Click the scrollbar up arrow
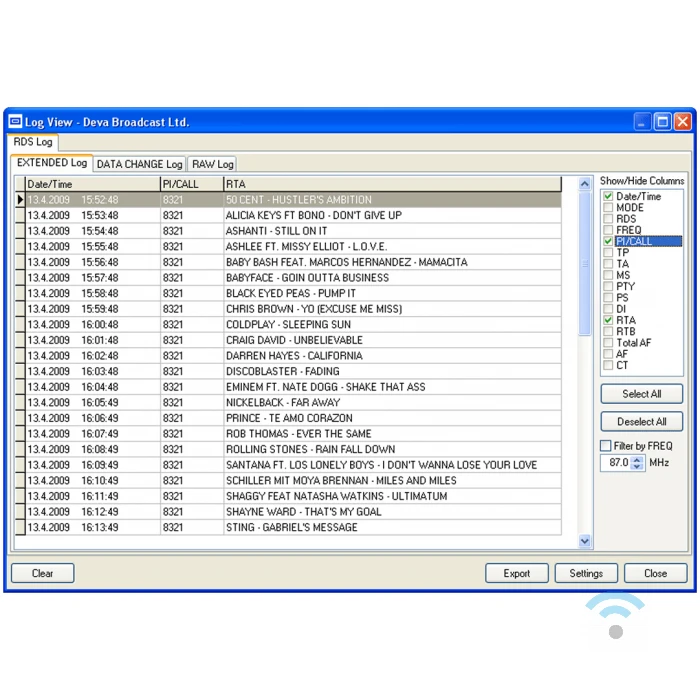700x700 pixels. pos(584,183)
